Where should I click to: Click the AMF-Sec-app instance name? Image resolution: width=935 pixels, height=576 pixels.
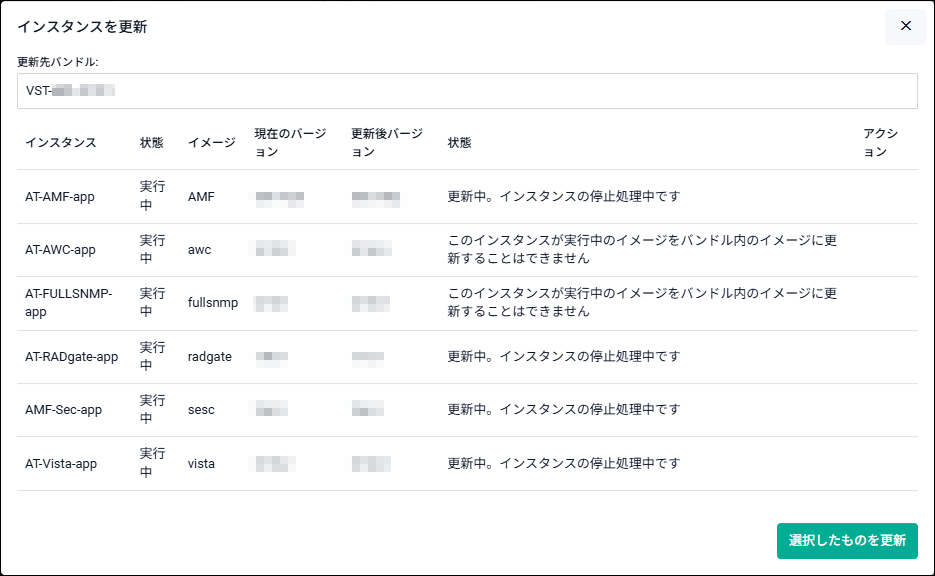coord(63,410)
